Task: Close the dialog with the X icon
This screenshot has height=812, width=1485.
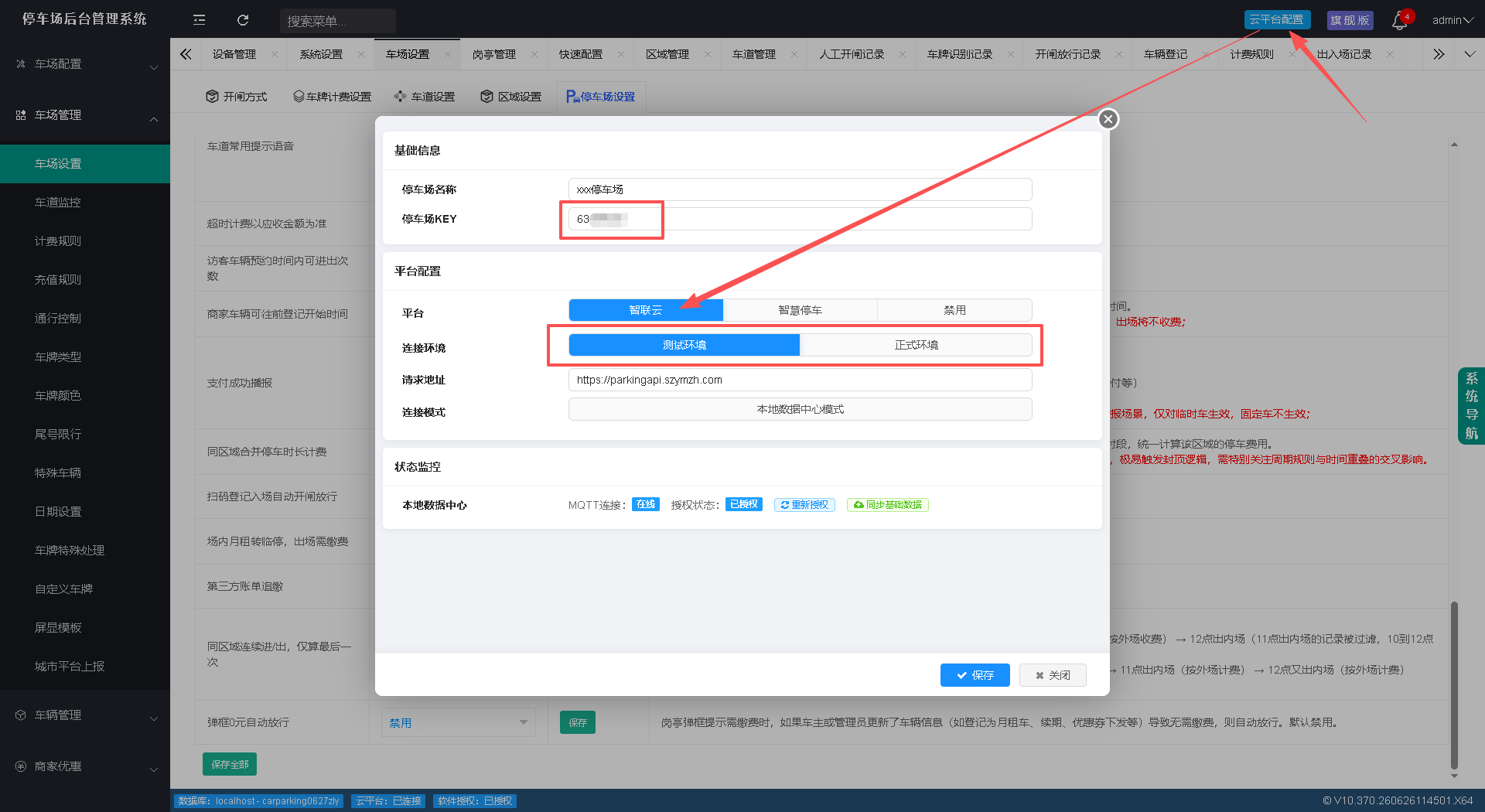Action: point(1108,119)
